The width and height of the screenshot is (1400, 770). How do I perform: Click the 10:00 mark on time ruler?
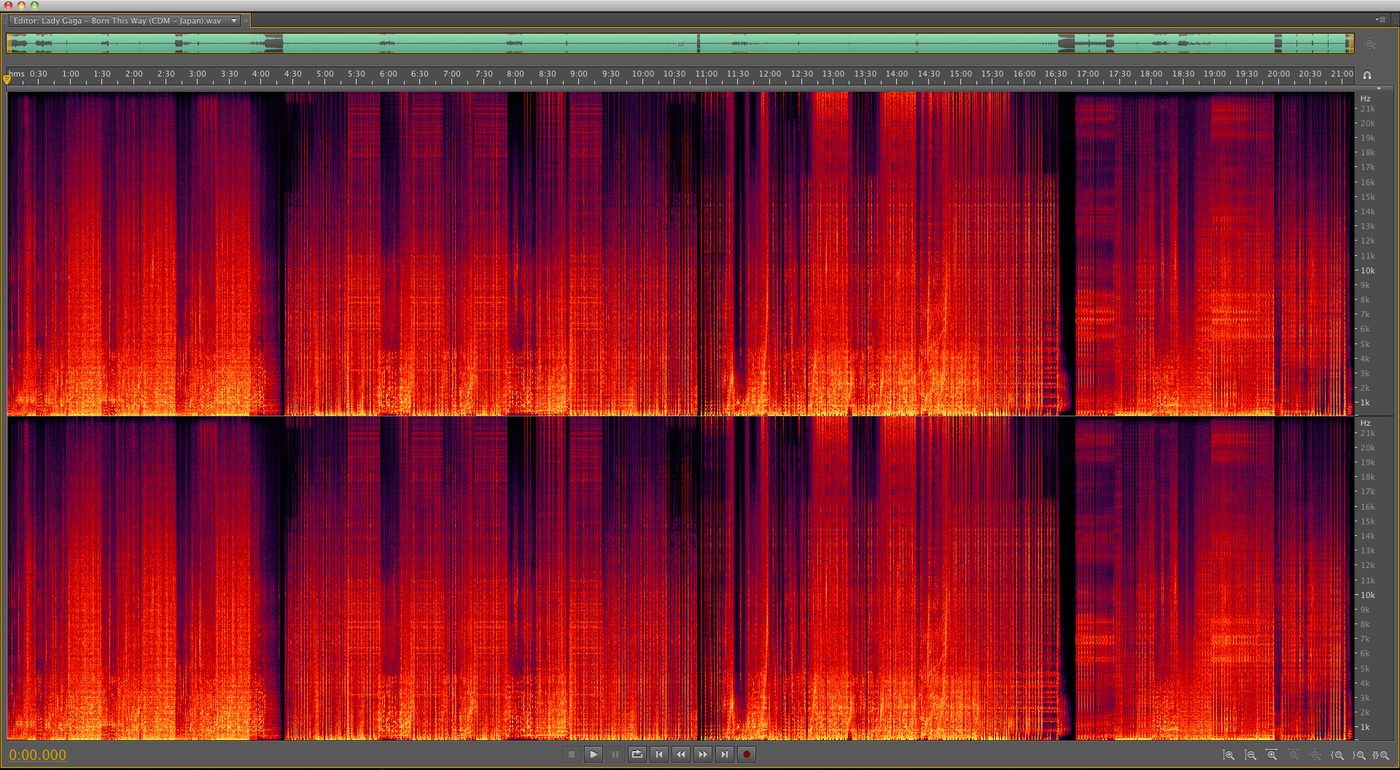643,74
